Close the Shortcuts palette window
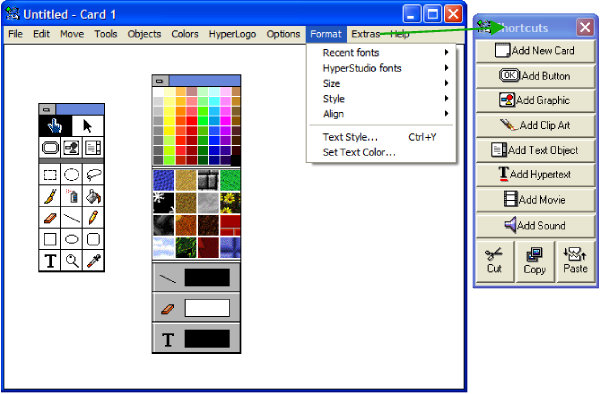This screenshot has height=394, width=600. [585, 27]
